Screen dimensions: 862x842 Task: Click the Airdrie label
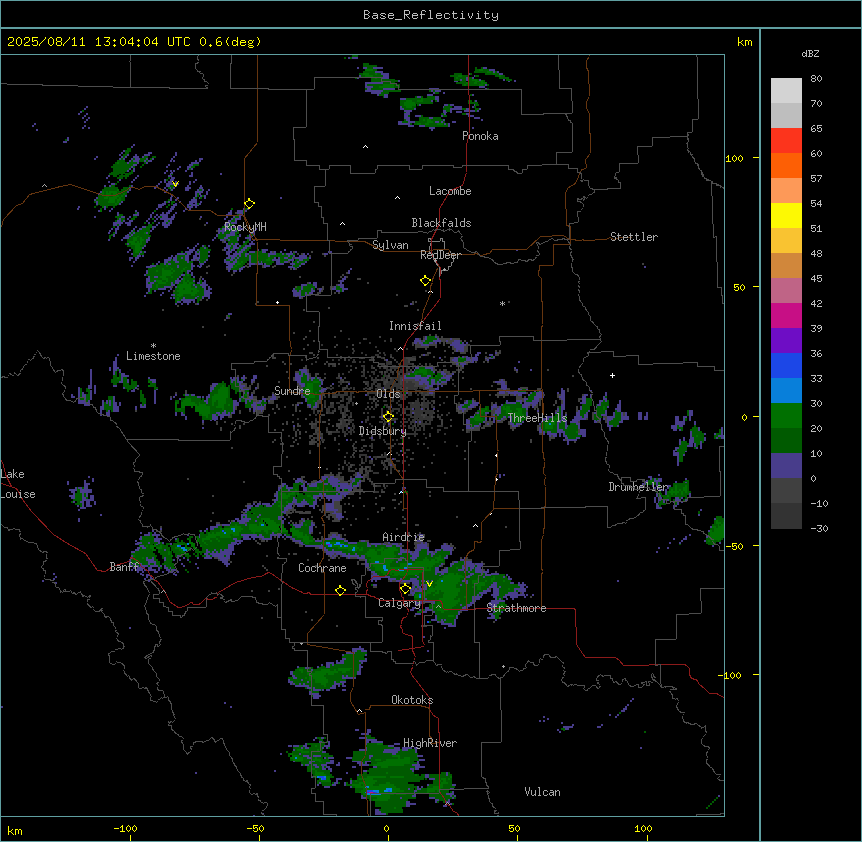pos(403,537)
